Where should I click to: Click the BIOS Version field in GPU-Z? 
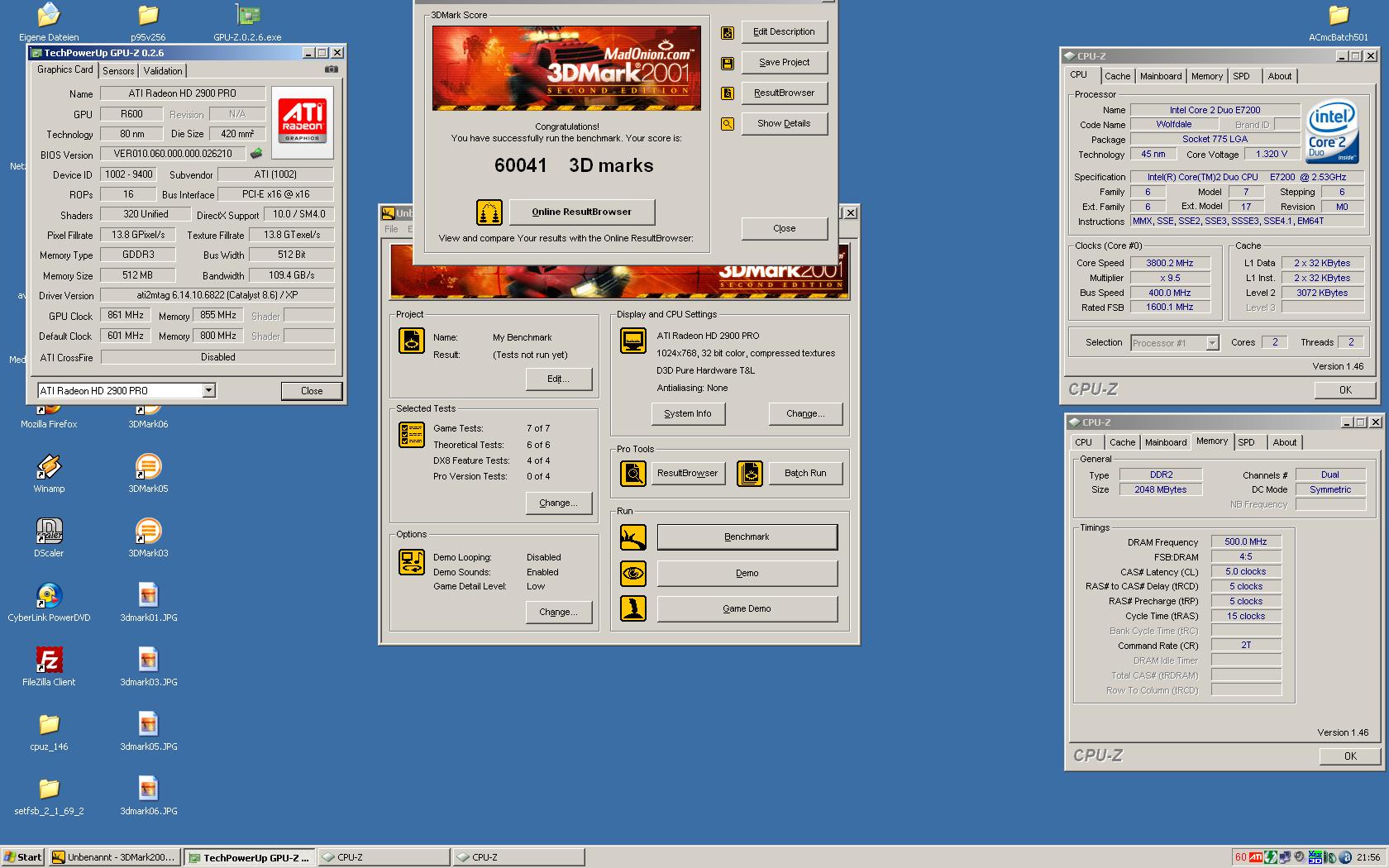click(x=173, y=154)
